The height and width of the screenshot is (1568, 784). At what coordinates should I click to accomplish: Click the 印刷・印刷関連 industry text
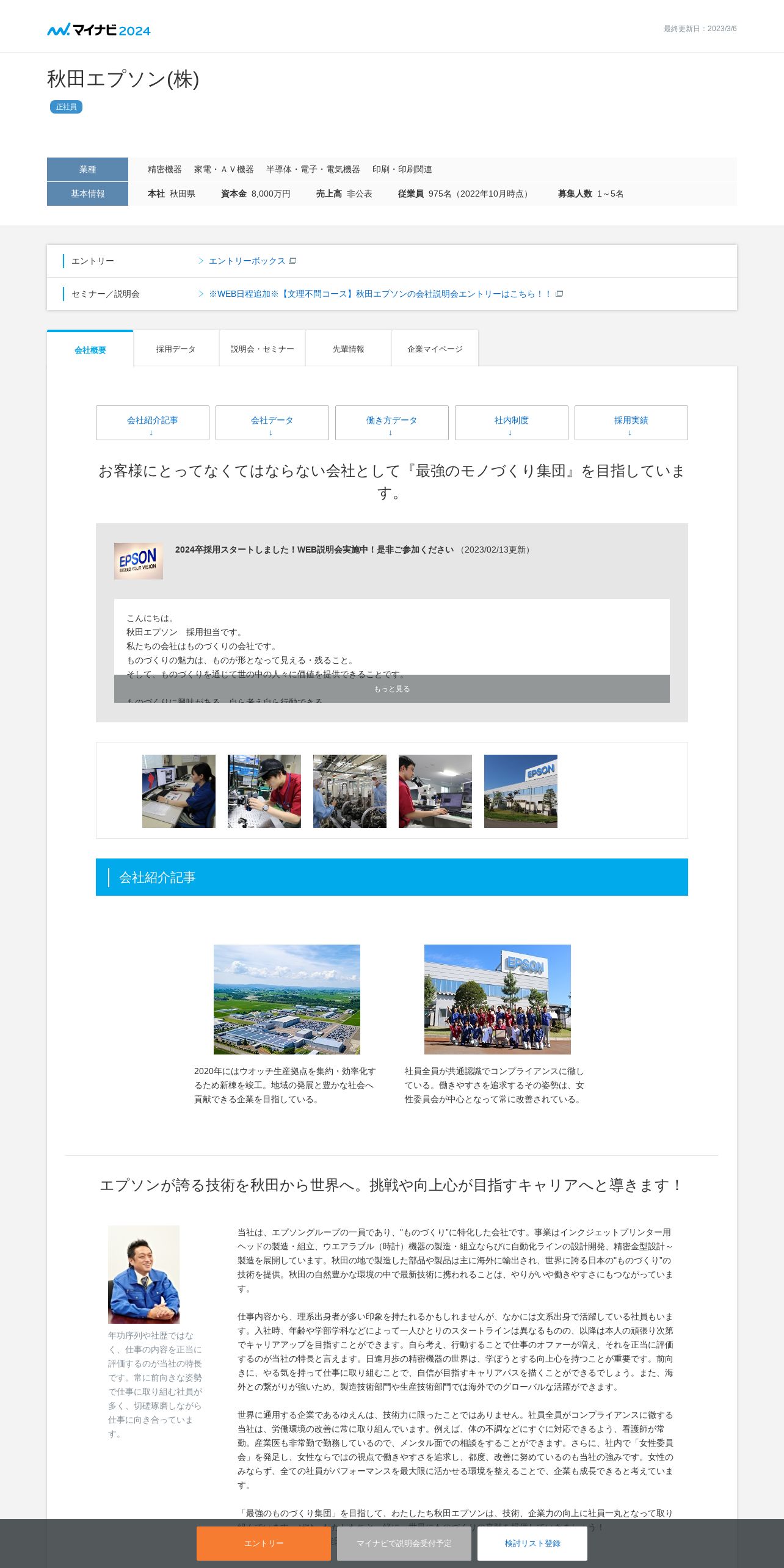402,169
